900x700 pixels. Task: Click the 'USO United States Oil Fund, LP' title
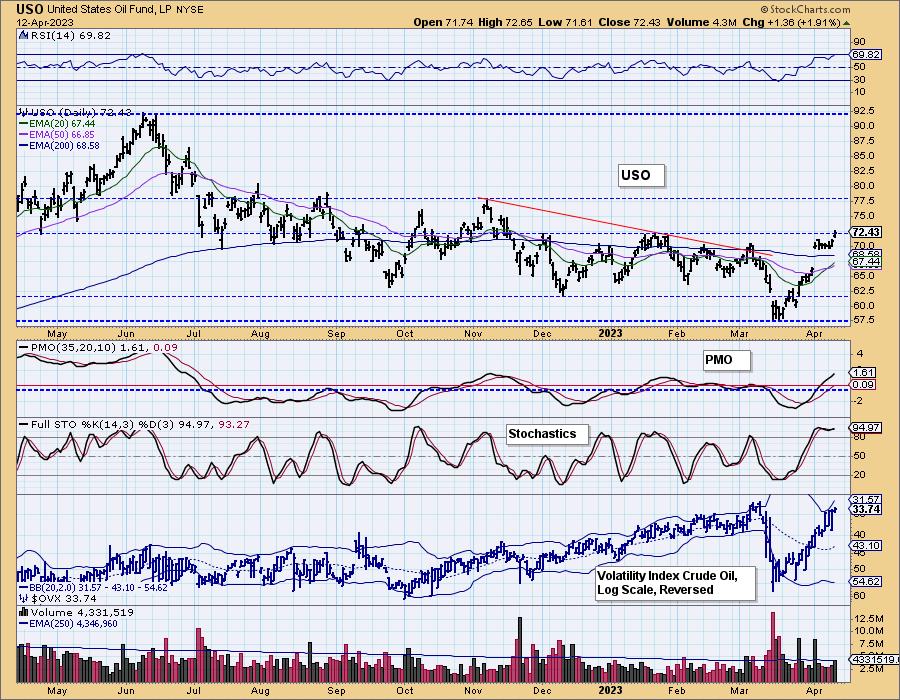(x=95, y=10)
